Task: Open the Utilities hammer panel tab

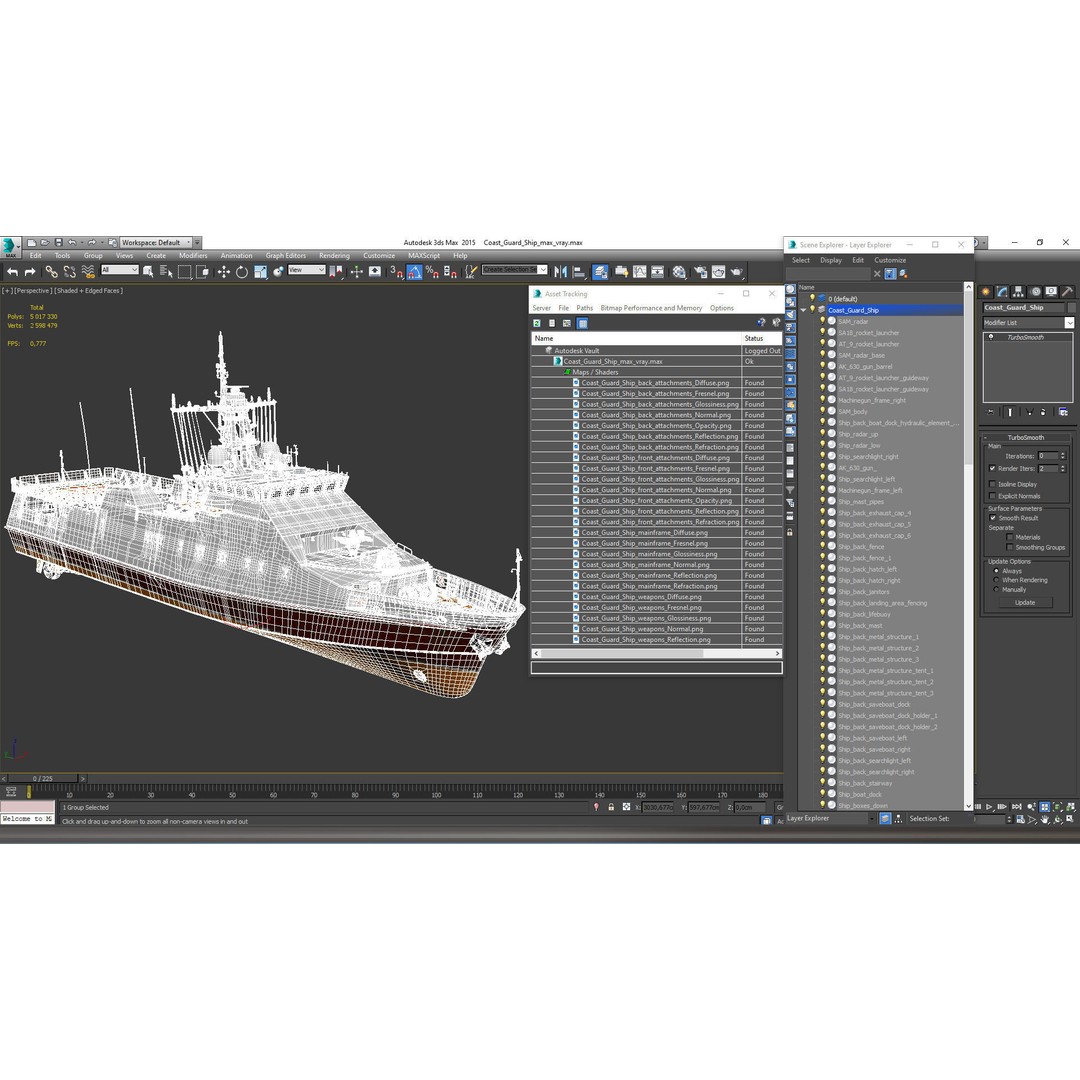Action: [x=1067, y=292]
